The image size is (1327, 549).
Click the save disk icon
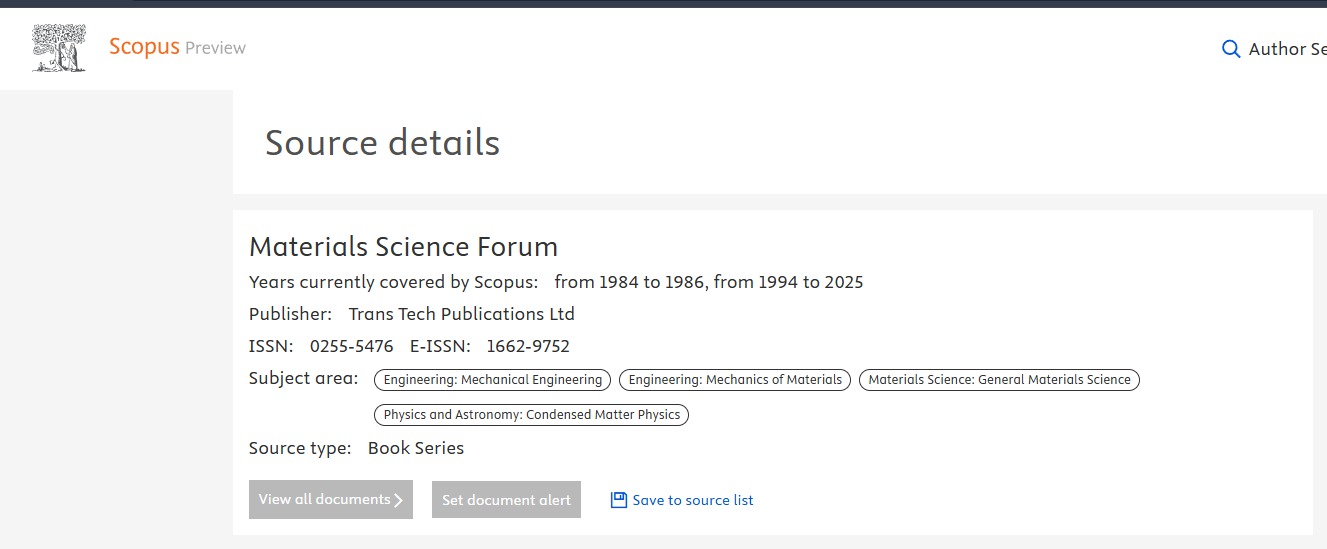coord(618,500)
